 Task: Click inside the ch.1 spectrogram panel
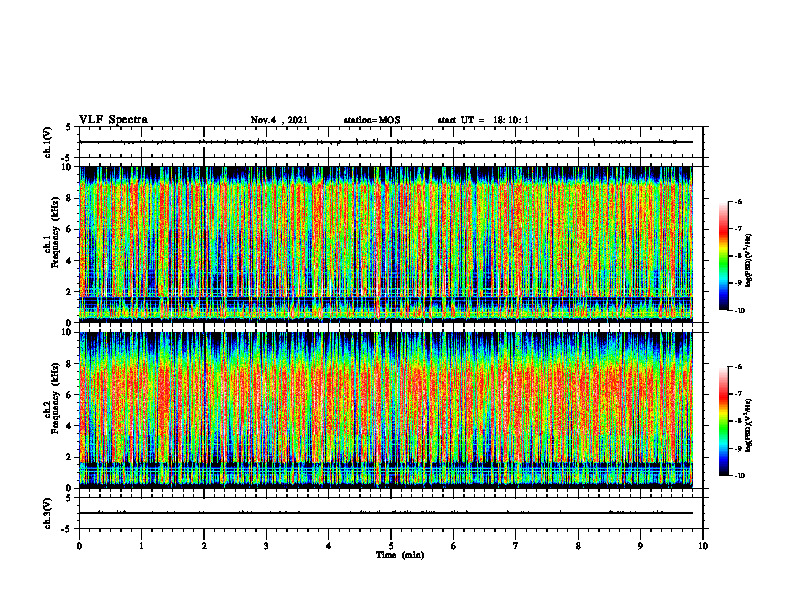[x=386, y=244]
